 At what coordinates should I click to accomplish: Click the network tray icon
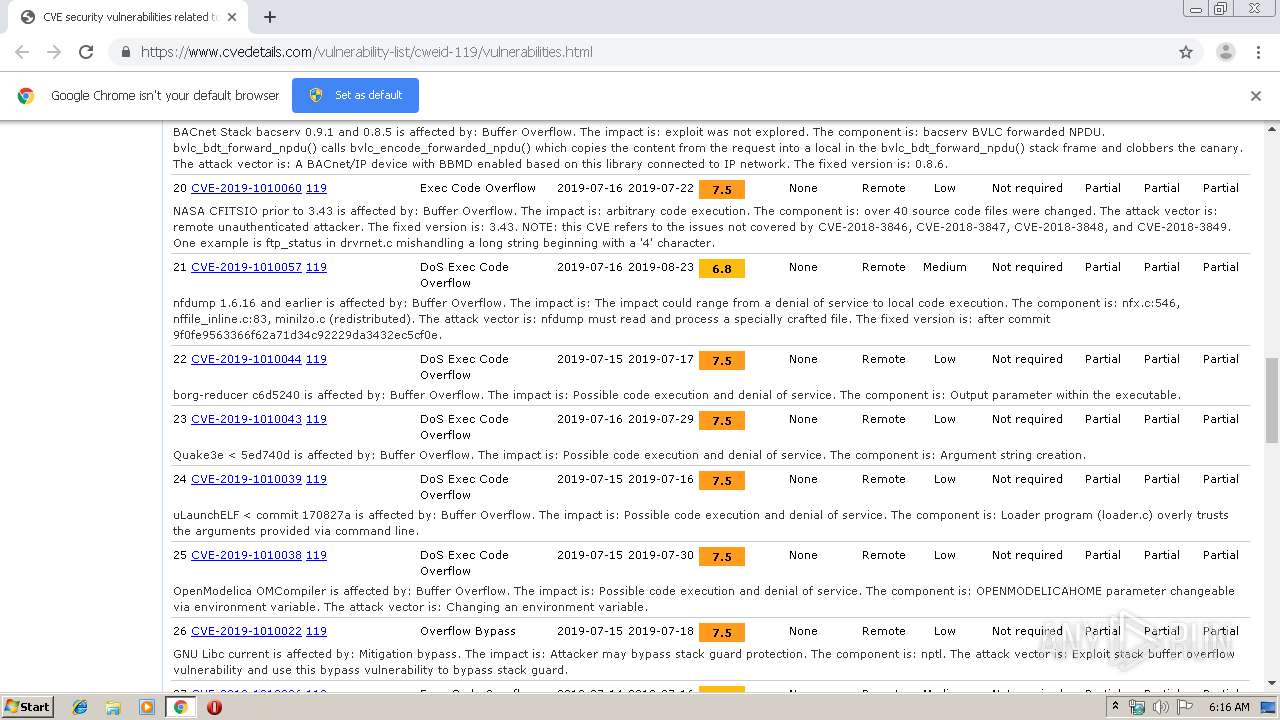1137,707
